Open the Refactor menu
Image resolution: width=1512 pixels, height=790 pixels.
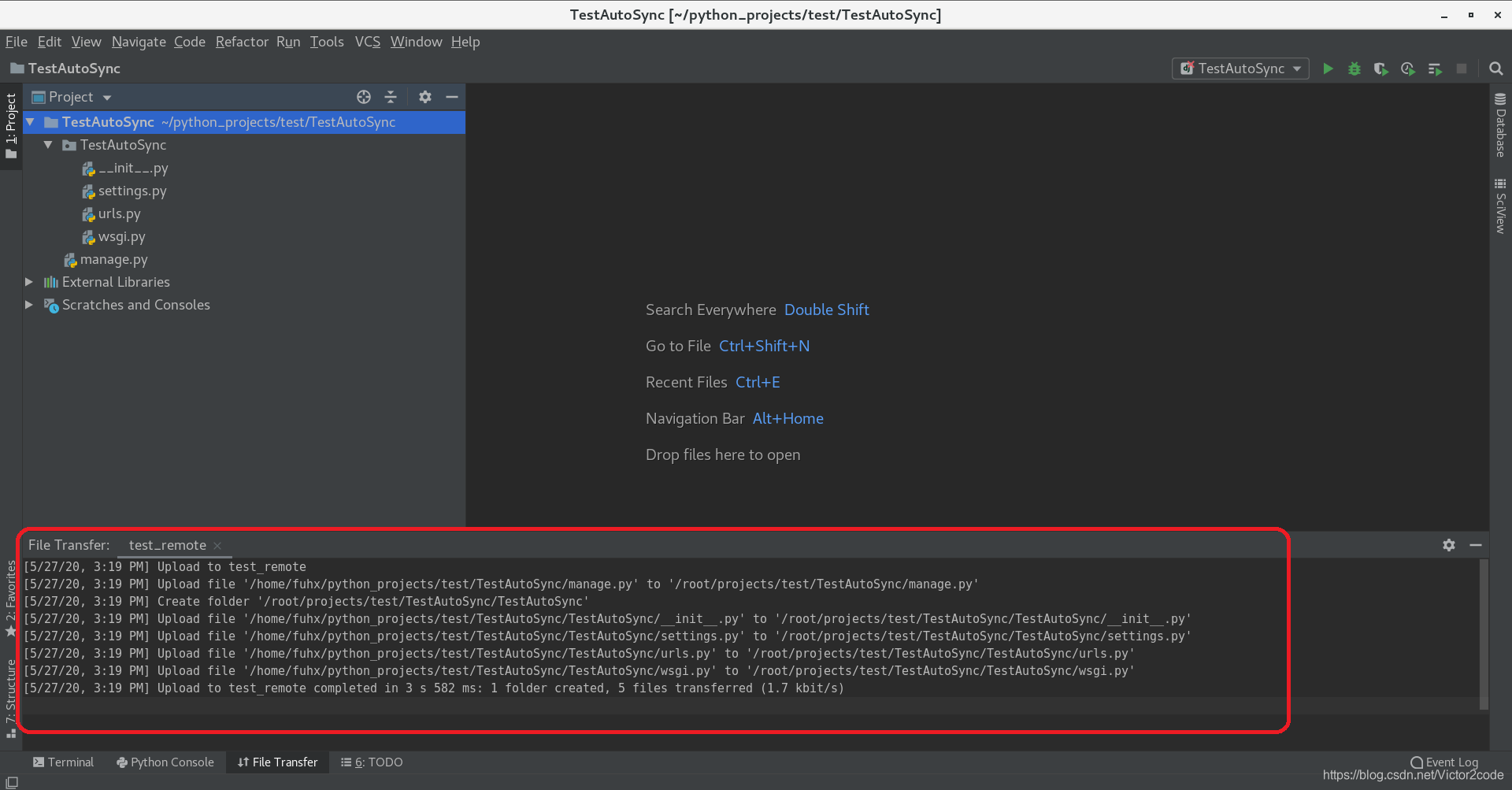242,42
